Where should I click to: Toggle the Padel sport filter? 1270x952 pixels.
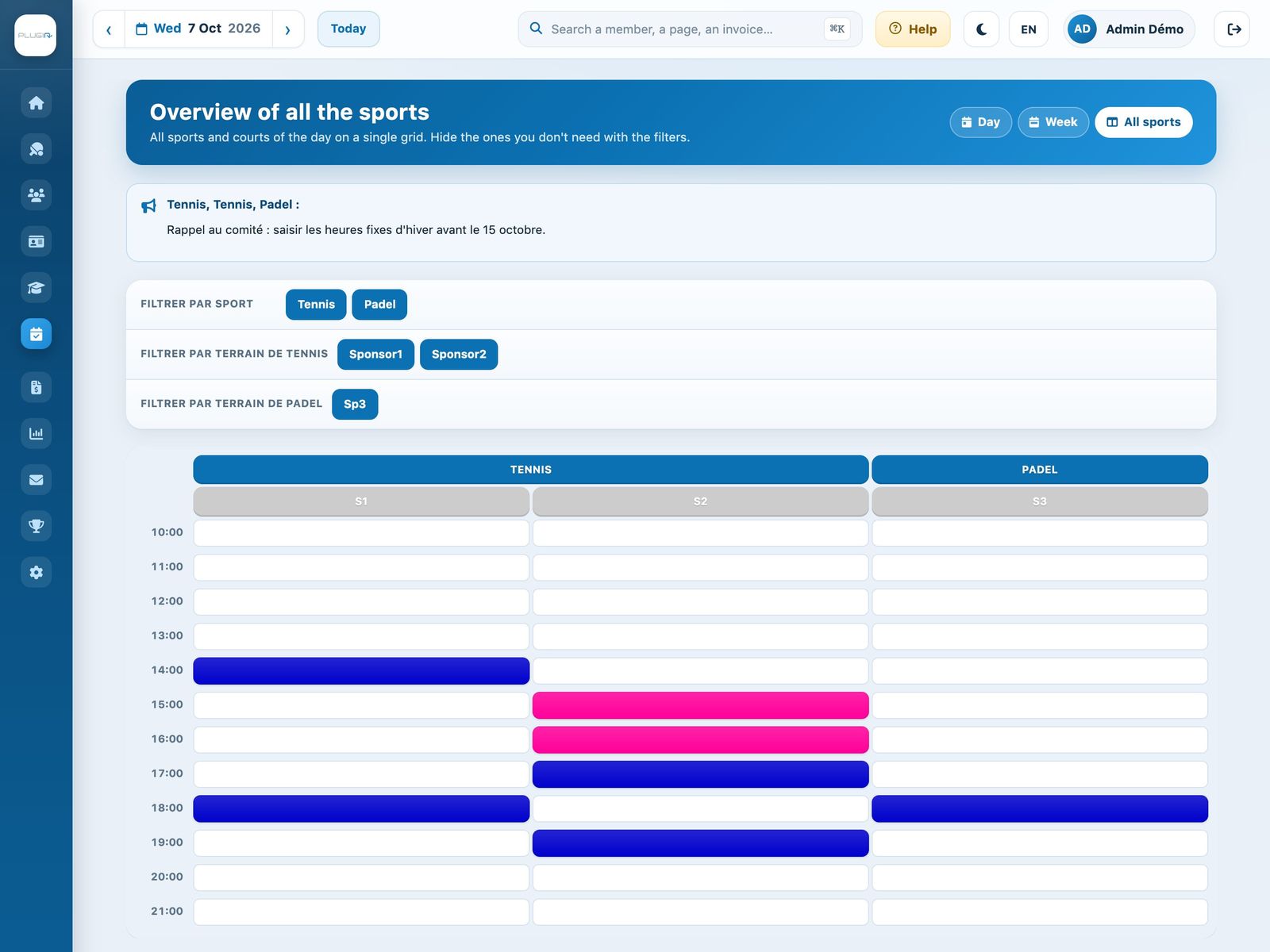pos(379,305)
